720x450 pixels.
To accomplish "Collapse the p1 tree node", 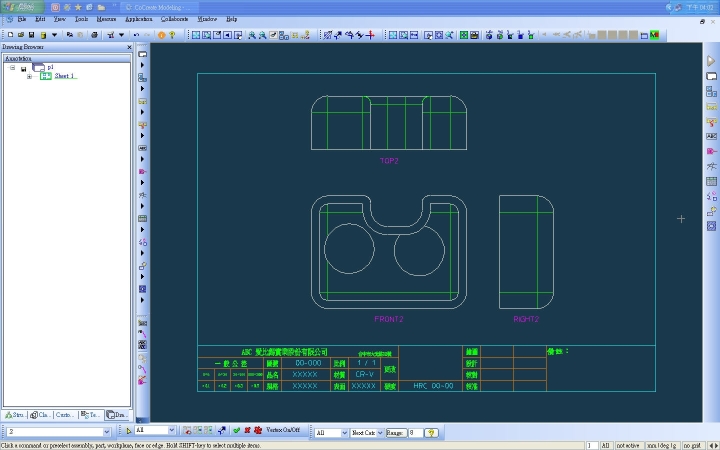I will pyautogui.click(x=12, y=68).
